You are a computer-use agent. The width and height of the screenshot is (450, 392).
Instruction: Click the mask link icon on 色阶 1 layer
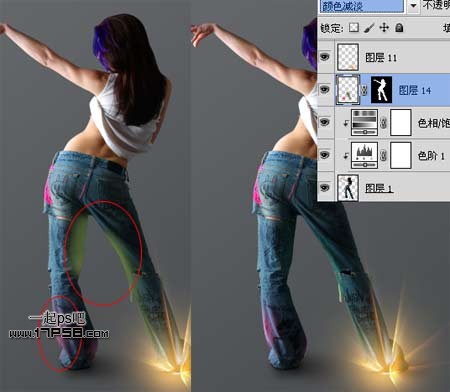click(x=384, y=156)
